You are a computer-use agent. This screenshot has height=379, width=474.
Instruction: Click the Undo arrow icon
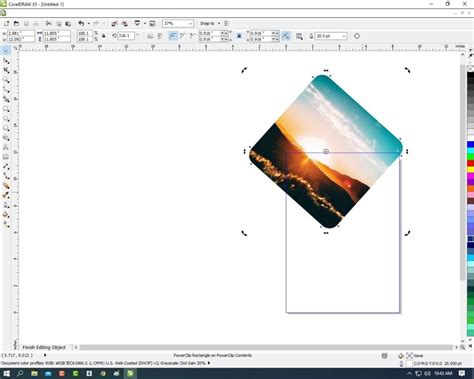tap(81, 23)
